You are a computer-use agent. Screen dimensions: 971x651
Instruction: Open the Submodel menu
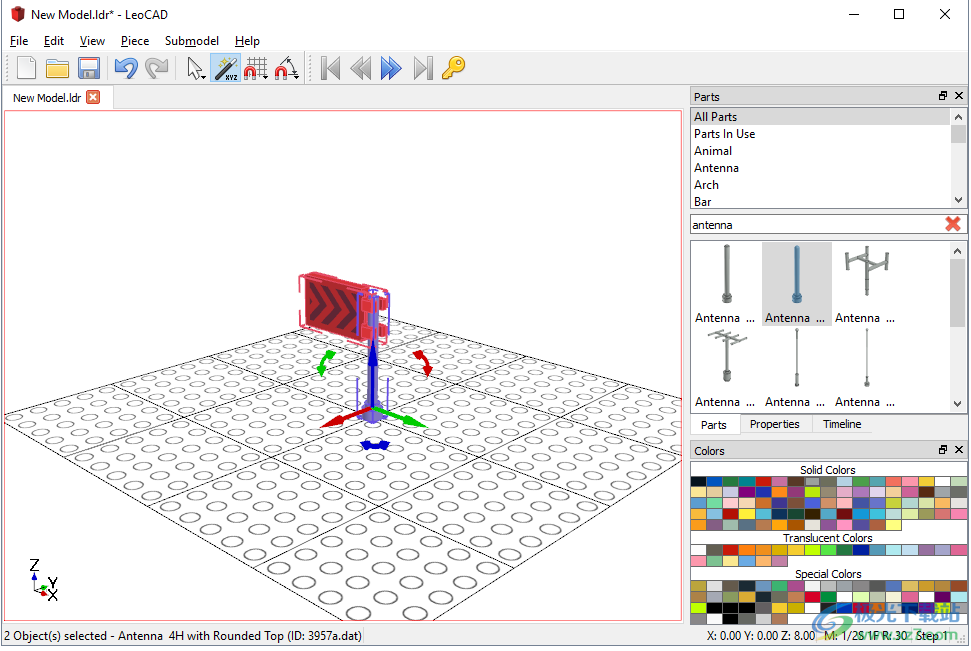click(x=191, y=41)
